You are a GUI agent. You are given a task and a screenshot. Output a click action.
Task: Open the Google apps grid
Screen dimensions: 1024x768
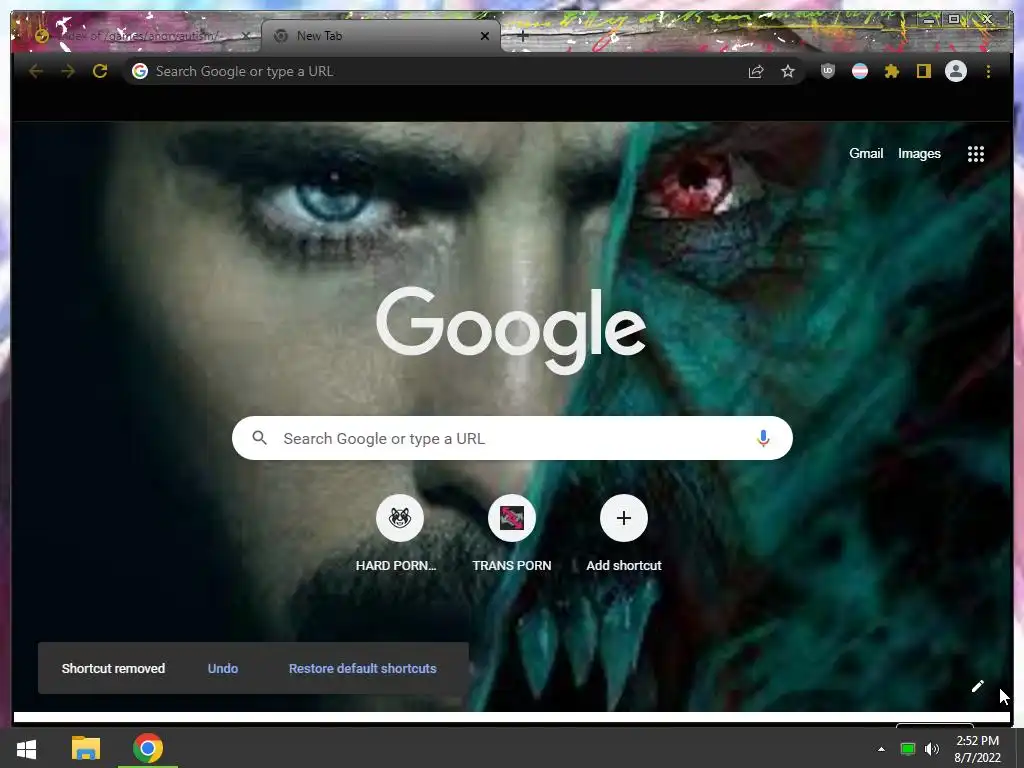976,154
